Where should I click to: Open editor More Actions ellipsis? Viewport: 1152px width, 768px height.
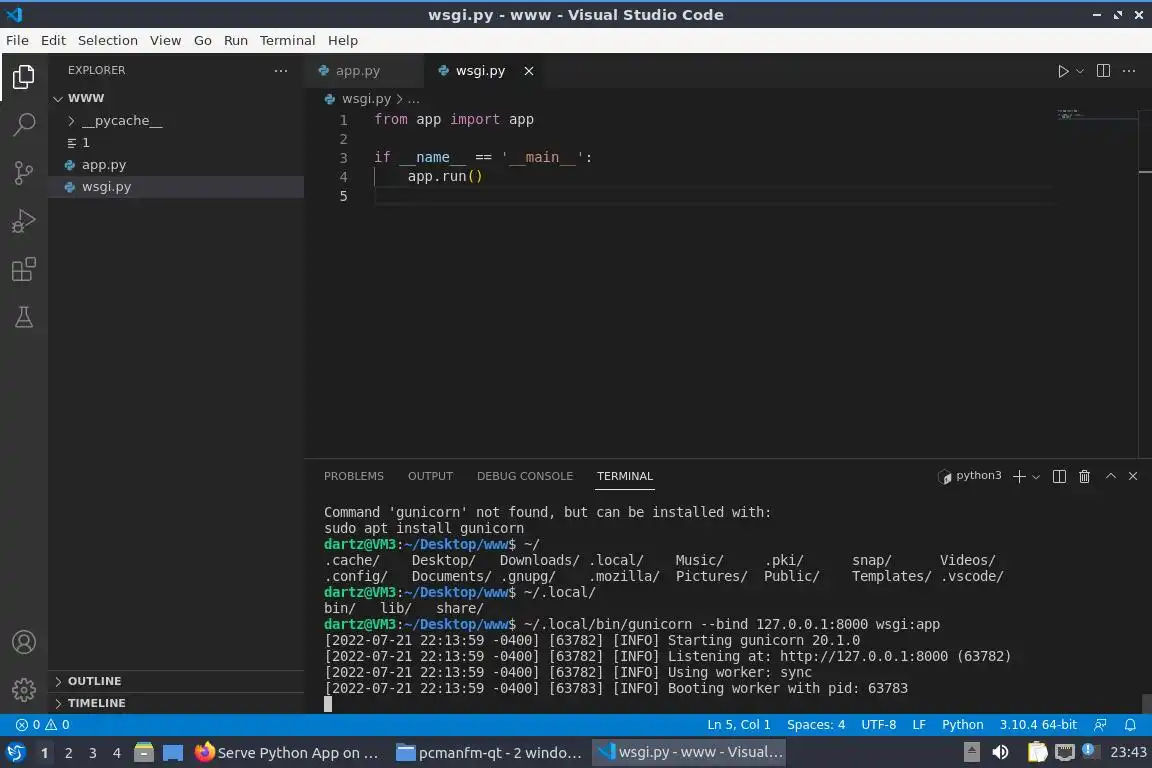pos(1129,71)
